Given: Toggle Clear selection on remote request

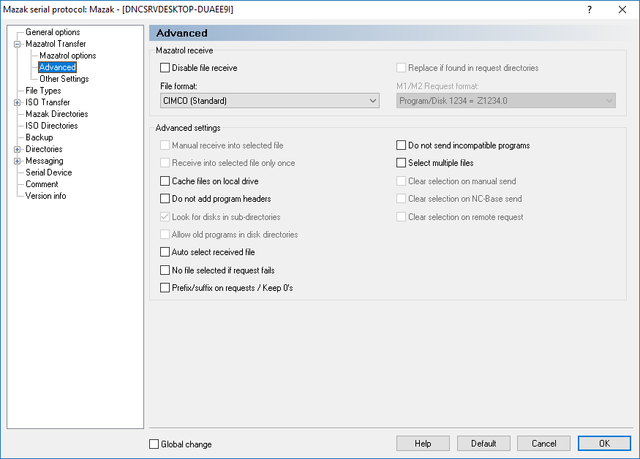Looking at the screenshot, I should (401, 217).
